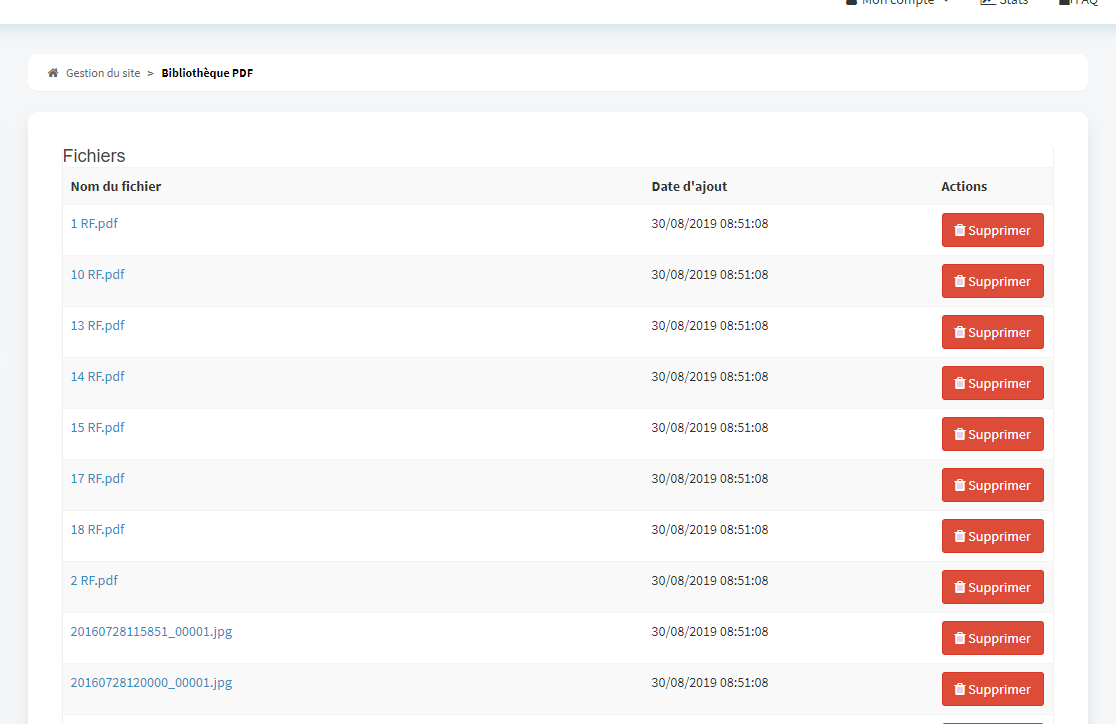The height and width of the screenshot is (724, 1116).
Task: Open the 14 RF.pdf file link
Action: tap(97, 376)
